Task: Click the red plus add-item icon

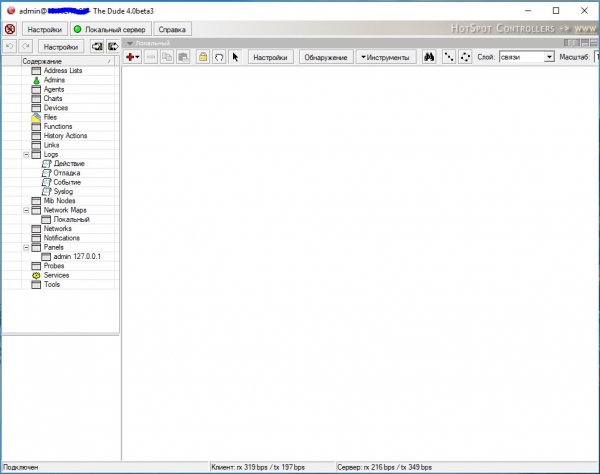Action: (131, 58)
